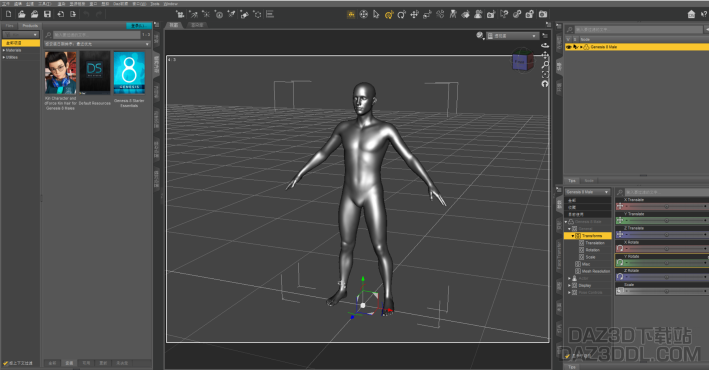Viewport: 709px width, 370px height.
Task: Open the Tools menu in menu bar
Action: [x=155, y=4]
